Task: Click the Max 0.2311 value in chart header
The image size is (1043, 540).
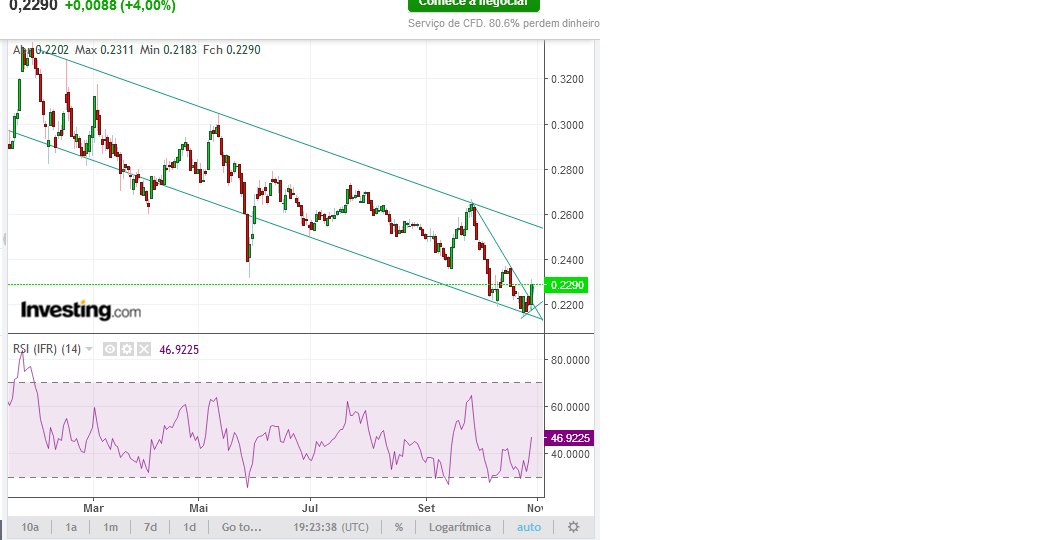Action: click(104, 50)
